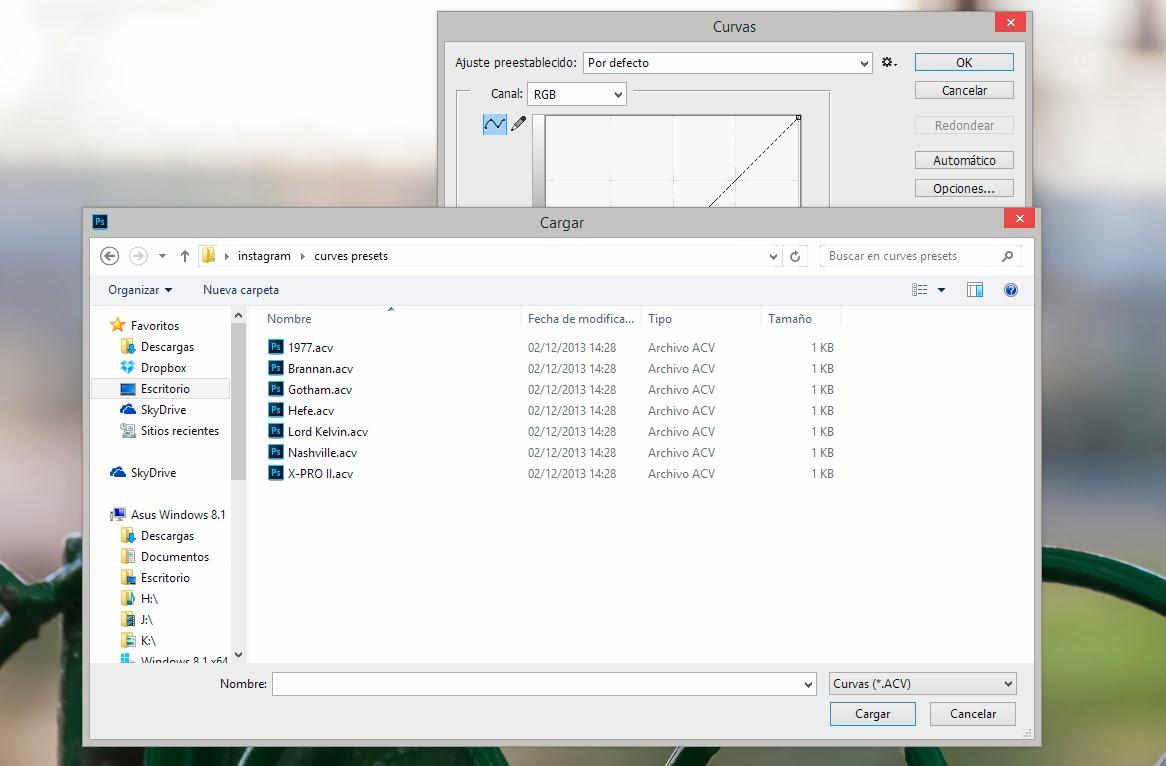1166x766 pixels.
Task: Click Opciones... in Curvas dialog
Action: pyautogui.click(x=964, y=188)
